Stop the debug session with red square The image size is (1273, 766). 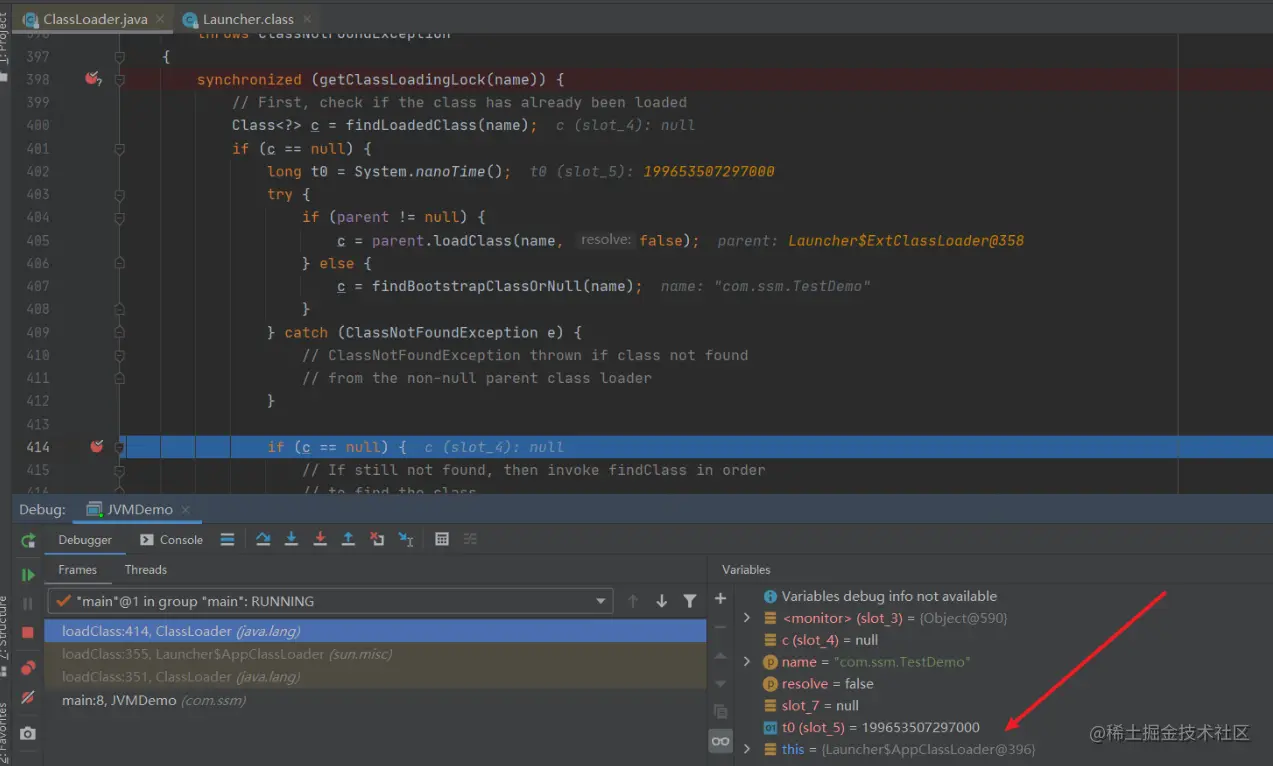tap(28, 632)
